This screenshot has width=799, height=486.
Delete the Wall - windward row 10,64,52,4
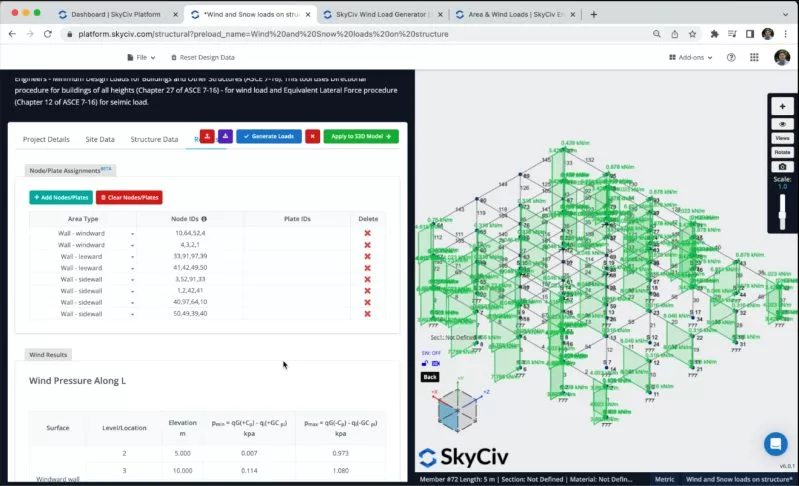point(367,233)
